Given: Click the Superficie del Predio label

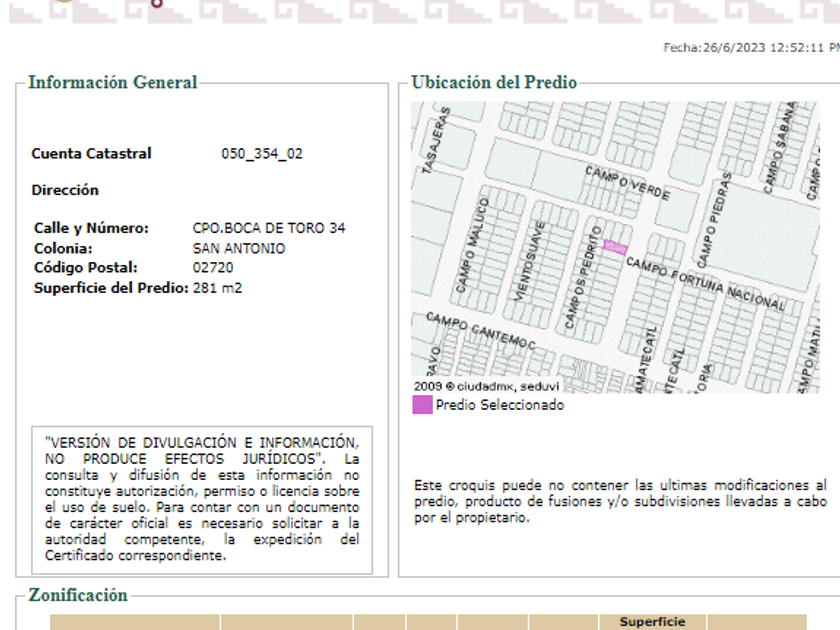Looking at the screenshot, I should 111,288.
